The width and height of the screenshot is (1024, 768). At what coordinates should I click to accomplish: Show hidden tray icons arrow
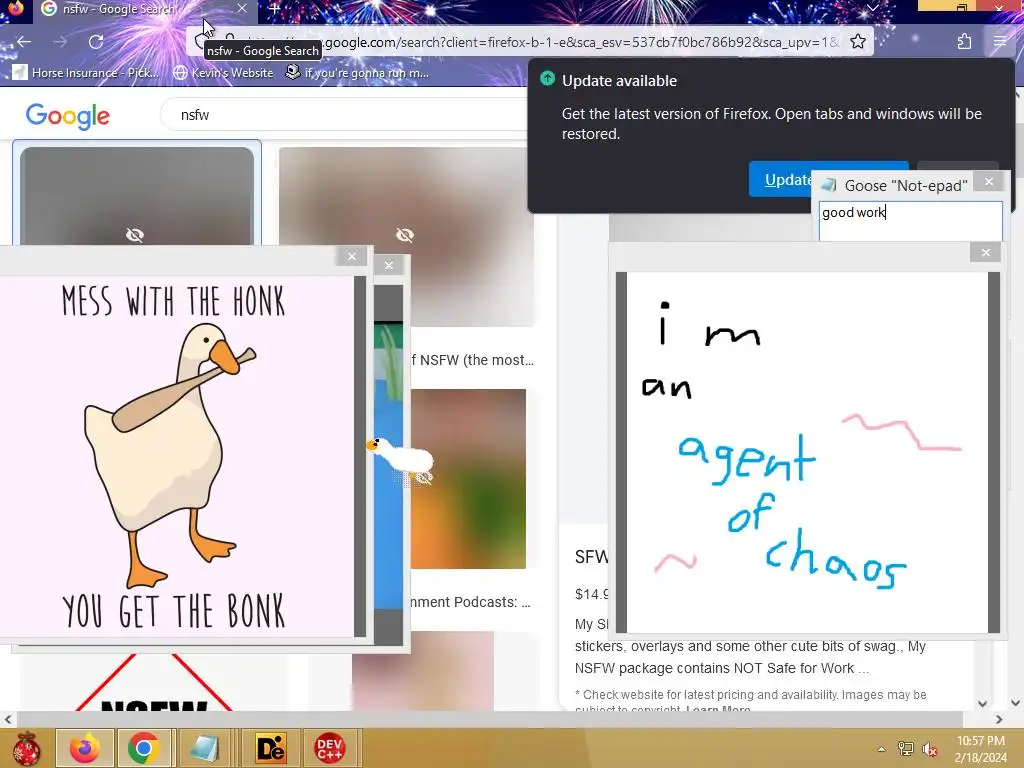[x=882, y=749]
